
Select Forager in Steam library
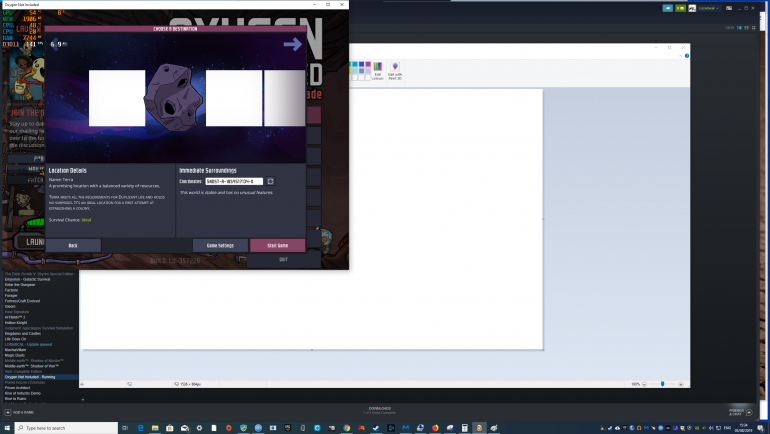pyautogui.click(x=11, y=296)
